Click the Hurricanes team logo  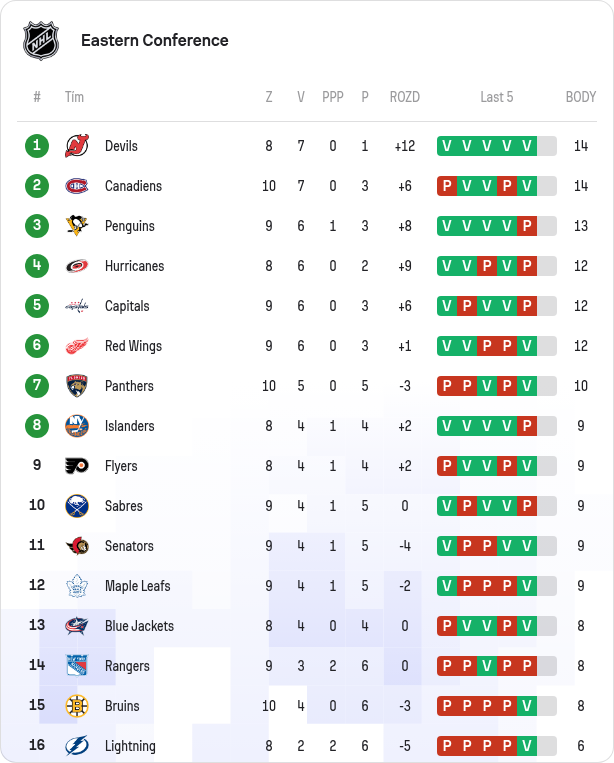[77, 266]
